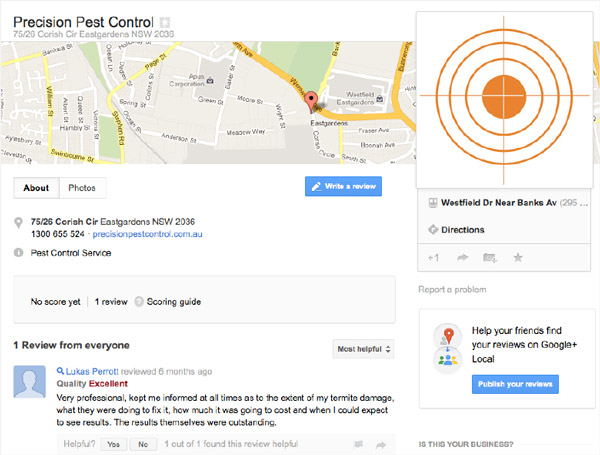Image resolution: width=600 pixels, height=455 pixels.
Task: Open the About tab
Action: 36,188
